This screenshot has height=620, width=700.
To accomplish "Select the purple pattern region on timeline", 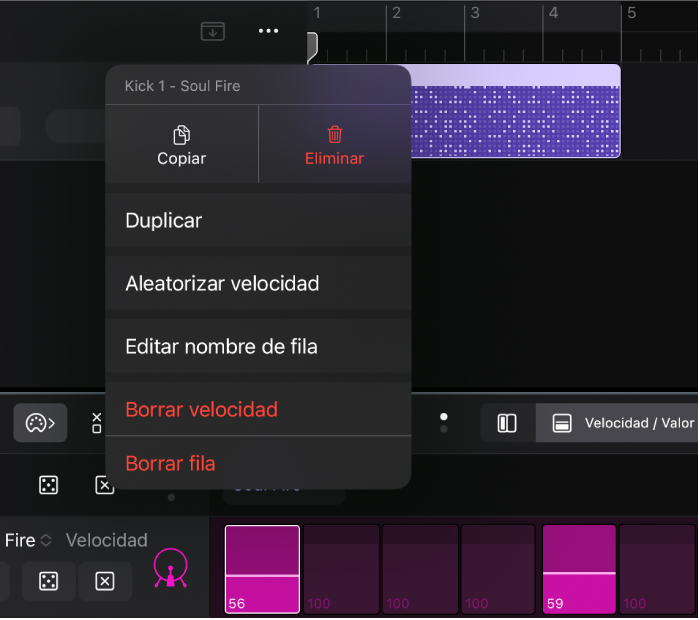I will tap(516, 112).
